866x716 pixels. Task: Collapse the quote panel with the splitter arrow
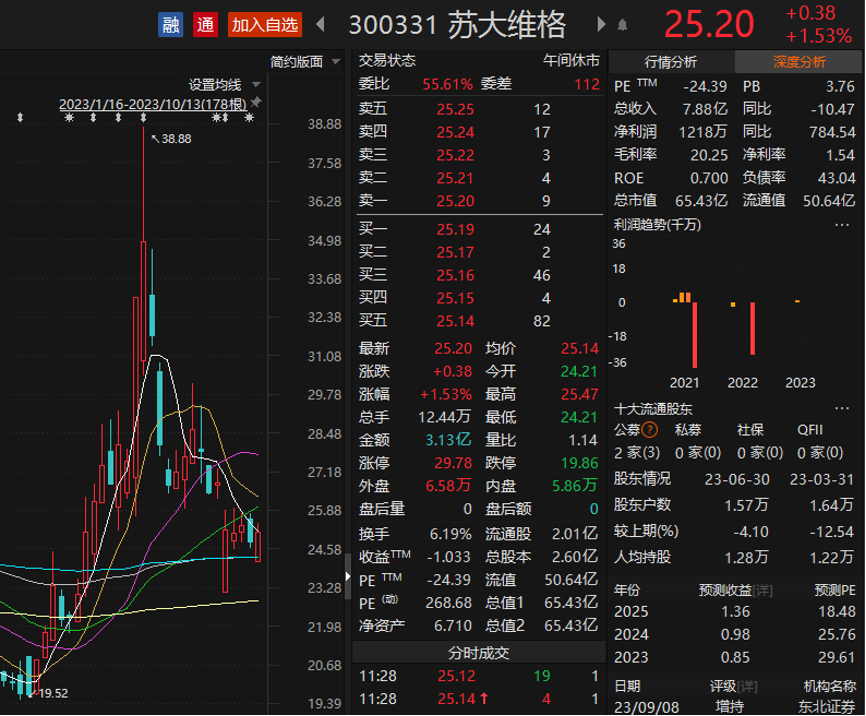point(347,576)
